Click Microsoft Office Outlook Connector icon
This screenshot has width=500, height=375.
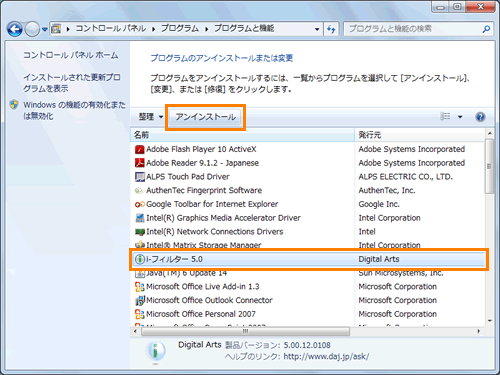click(140, 300)
